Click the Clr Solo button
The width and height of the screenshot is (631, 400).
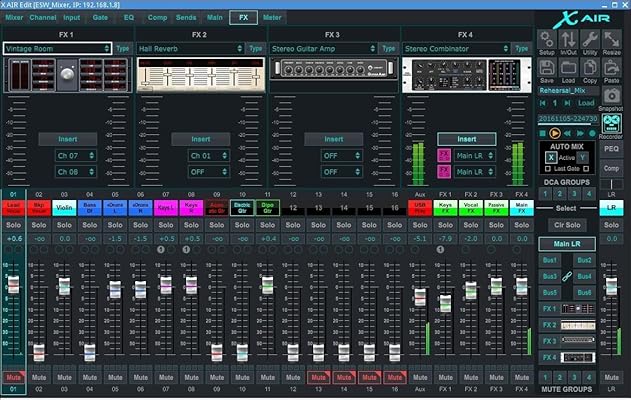566,224
